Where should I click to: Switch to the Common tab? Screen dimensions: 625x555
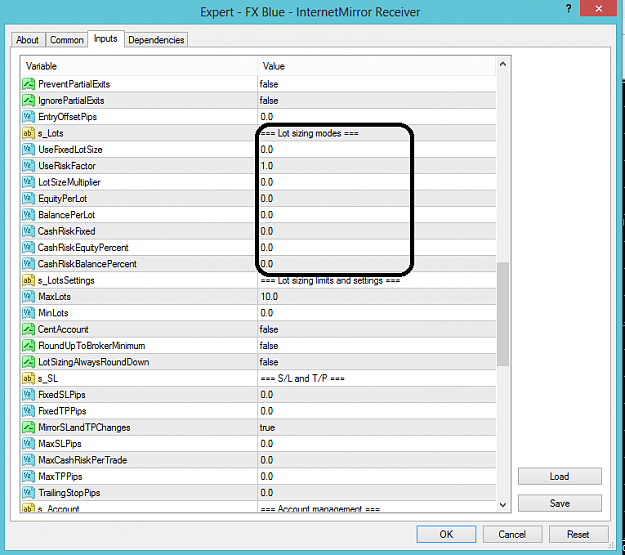(67, 40)
